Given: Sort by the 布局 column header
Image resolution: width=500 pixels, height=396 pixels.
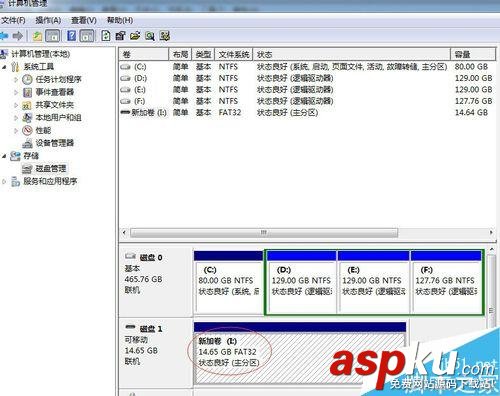Looking at the screenshot, I should [x=180, y=54].
